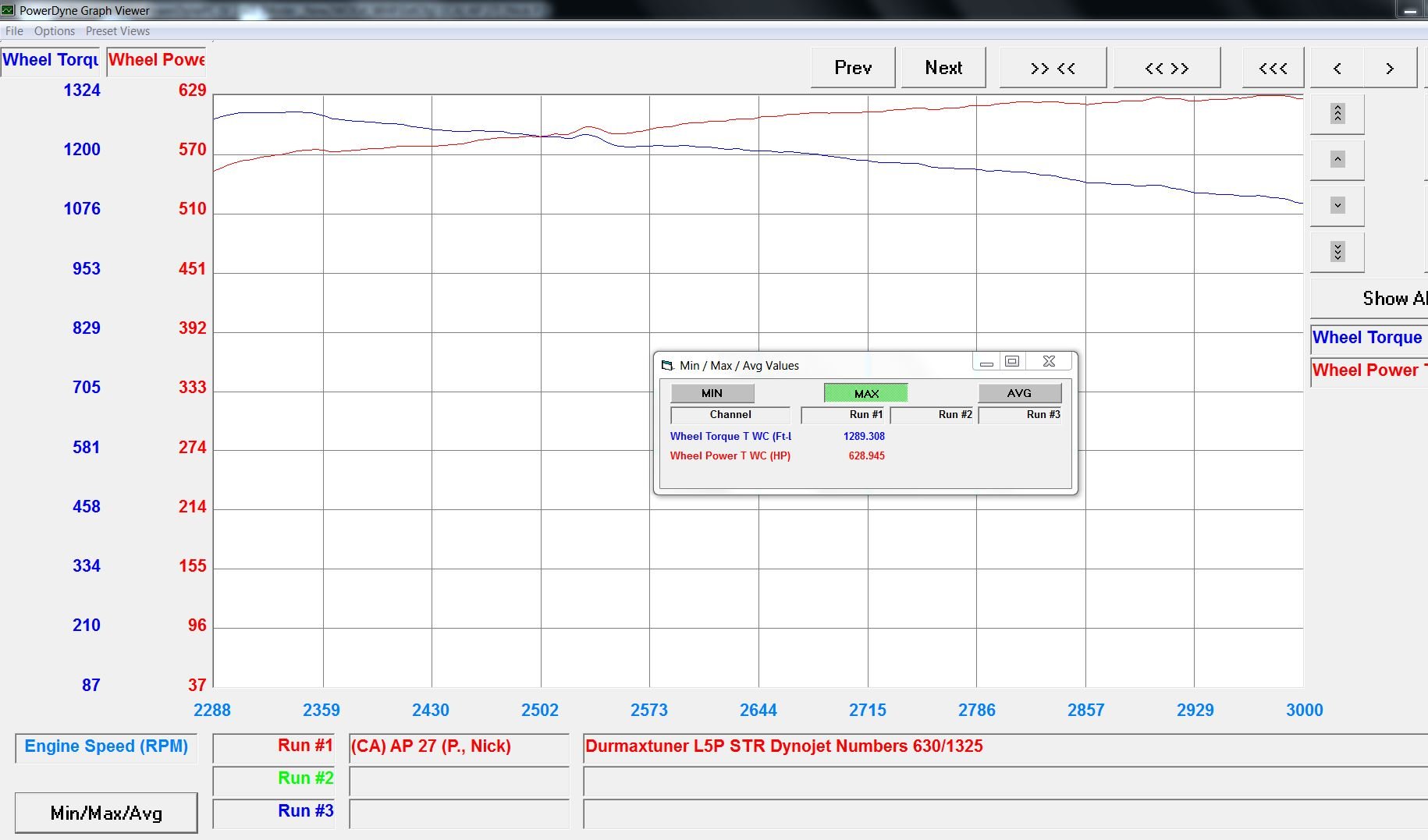Viewport: 1428px width, 840px height.
Task: Pan left with the "<" arrow icon
Action: (x=1337, y=68)
